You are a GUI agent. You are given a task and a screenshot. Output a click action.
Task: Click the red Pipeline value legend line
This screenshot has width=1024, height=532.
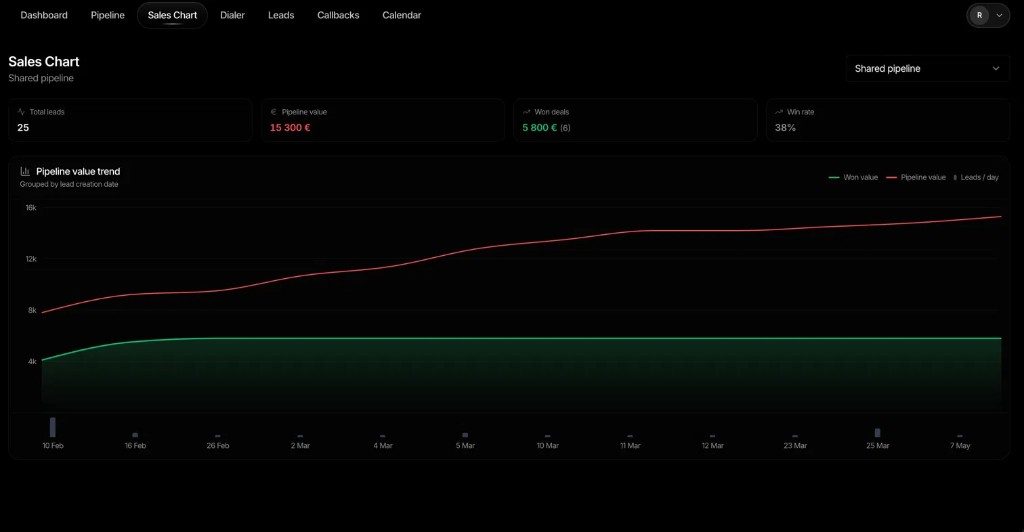891,178
